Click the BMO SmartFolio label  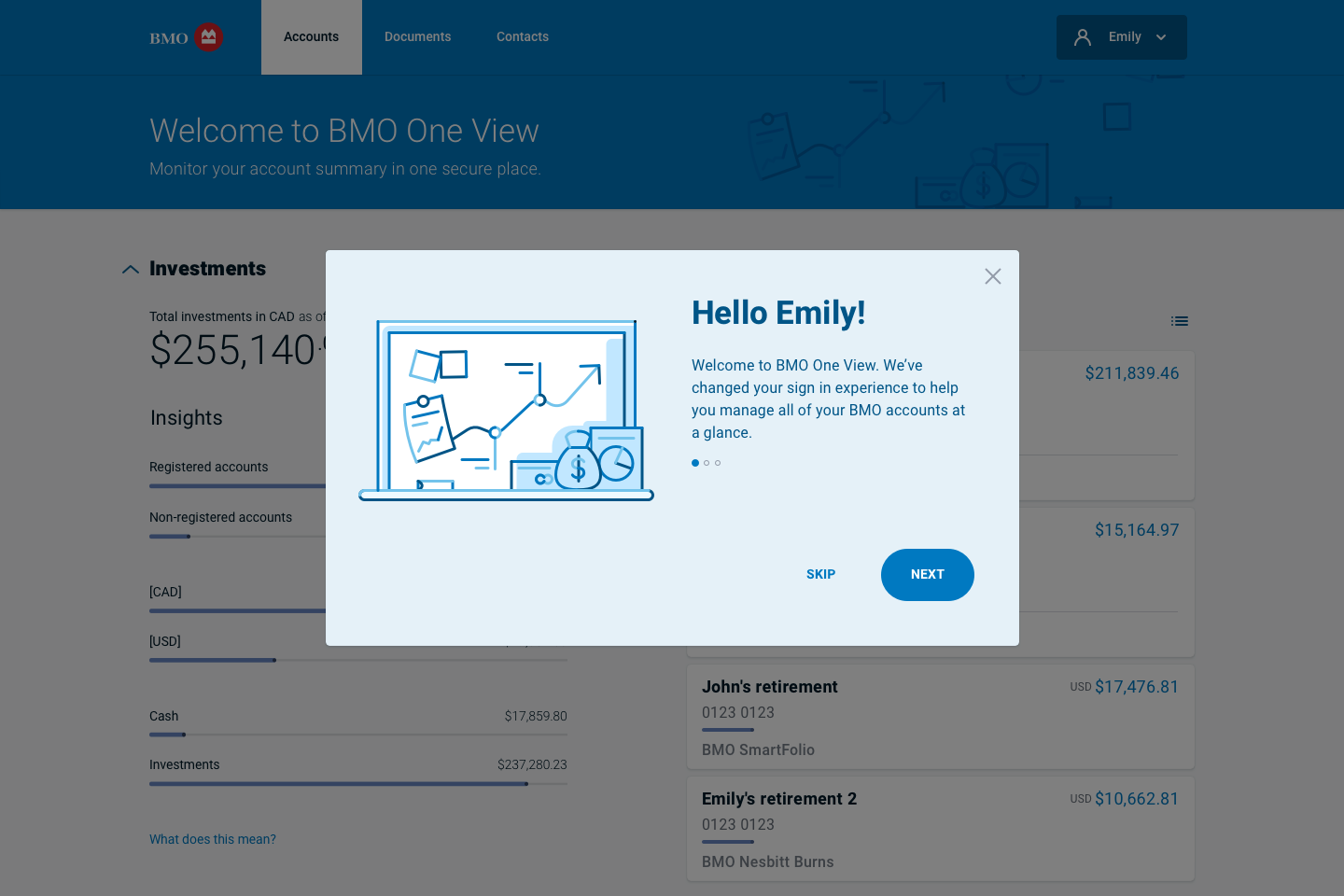(758, 749)
